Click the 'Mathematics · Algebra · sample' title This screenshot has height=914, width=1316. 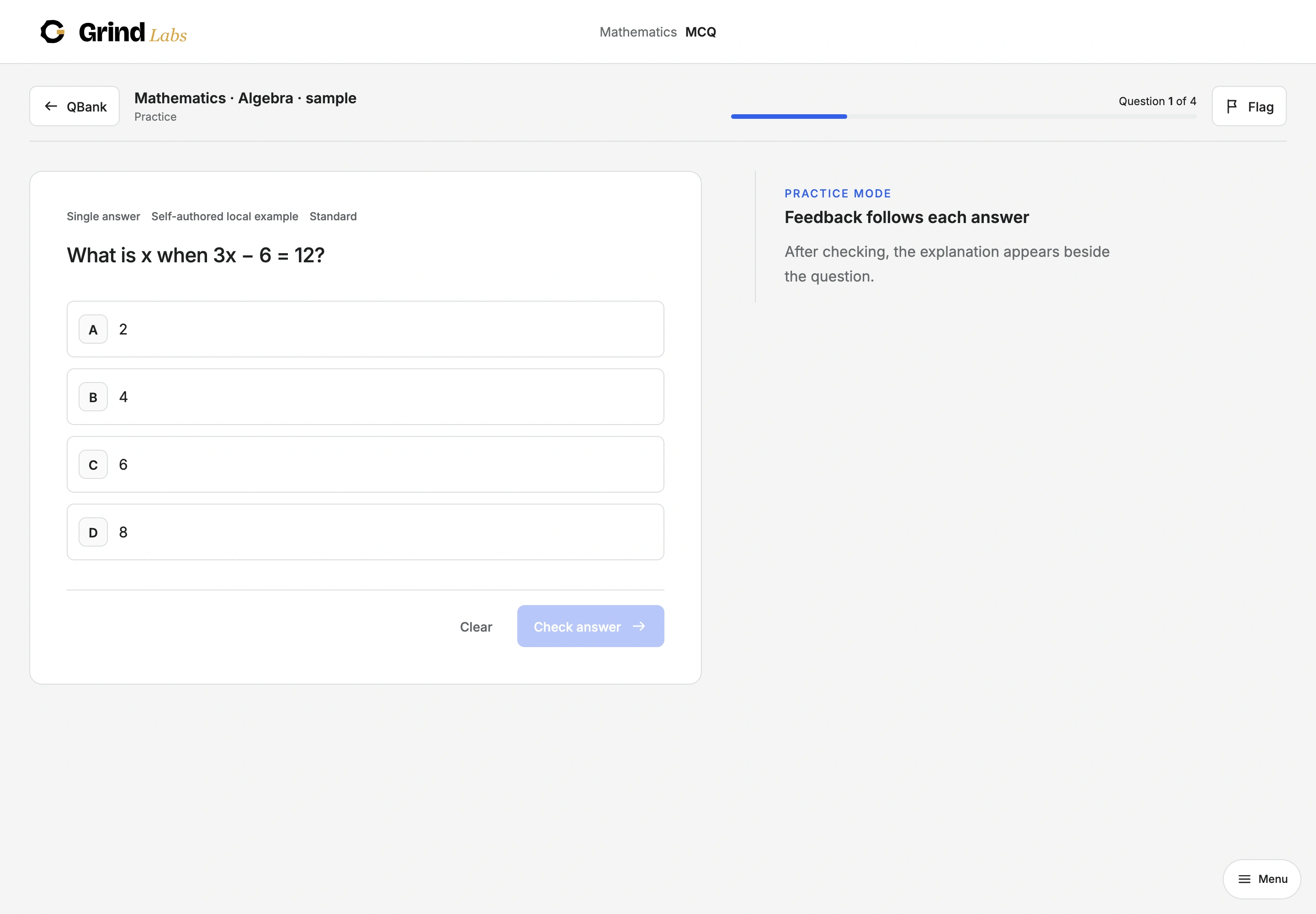[x=245, y=98]
